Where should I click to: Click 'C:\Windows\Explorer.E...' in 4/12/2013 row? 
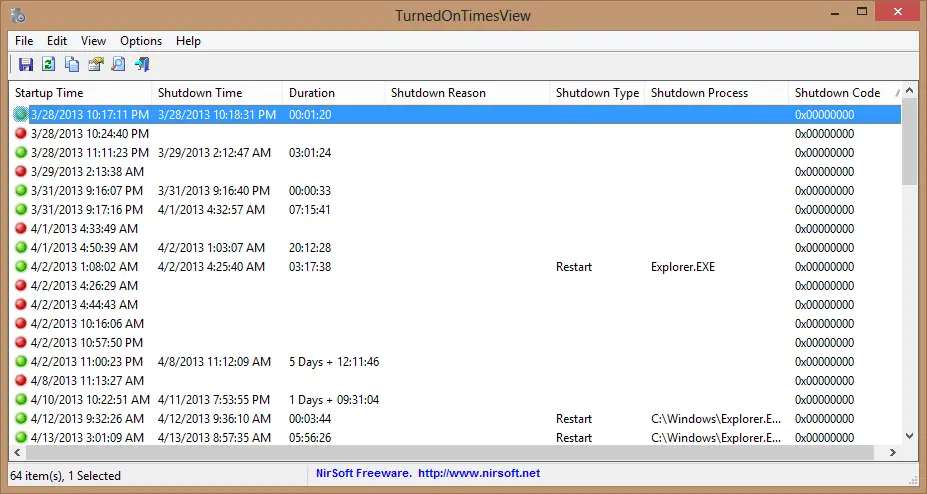(716, 418)
